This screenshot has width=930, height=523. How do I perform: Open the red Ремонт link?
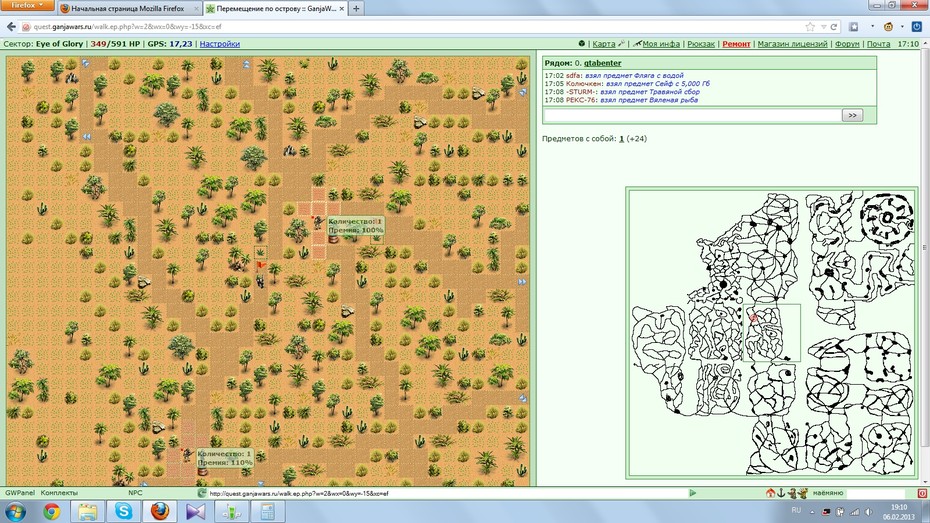pos(736,44)
